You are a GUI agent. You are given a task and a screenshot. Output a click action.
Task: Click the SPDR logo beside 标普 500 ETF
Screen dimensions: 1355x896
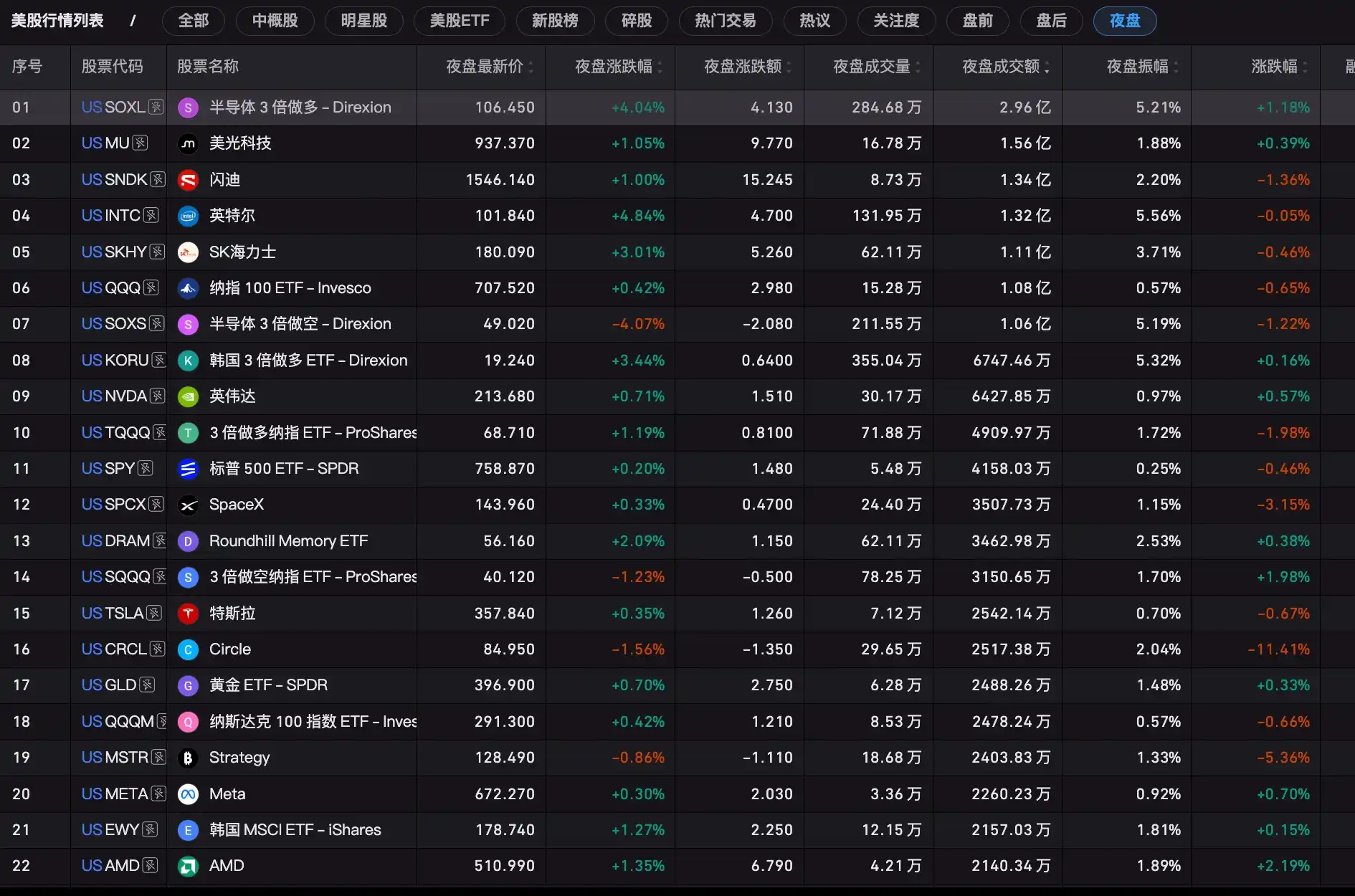click(188, 469)
